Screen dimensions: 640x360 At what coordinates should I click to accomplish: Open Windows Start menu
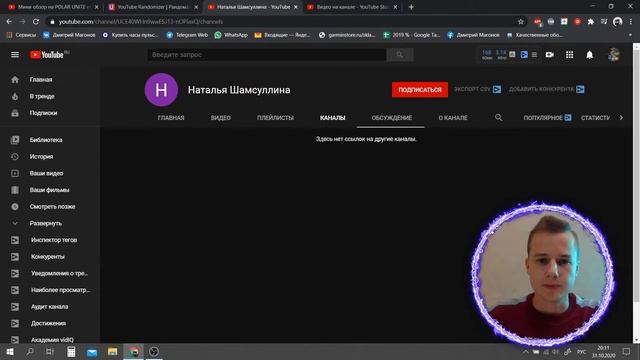(x=10, y=351)
